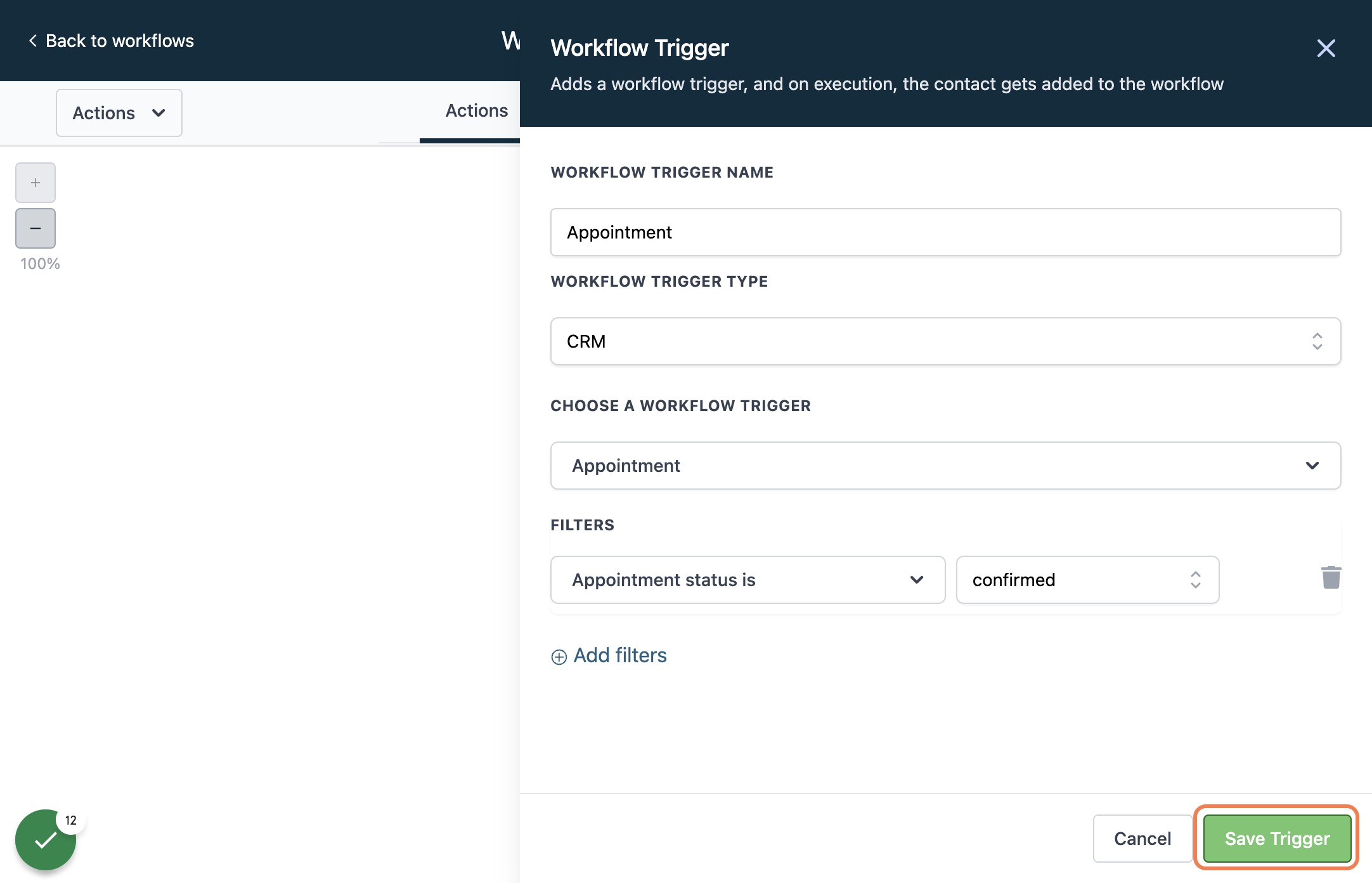The image size is (1372, 883).
Task: Delete the appointment status filter
Action: point(1331,577)
